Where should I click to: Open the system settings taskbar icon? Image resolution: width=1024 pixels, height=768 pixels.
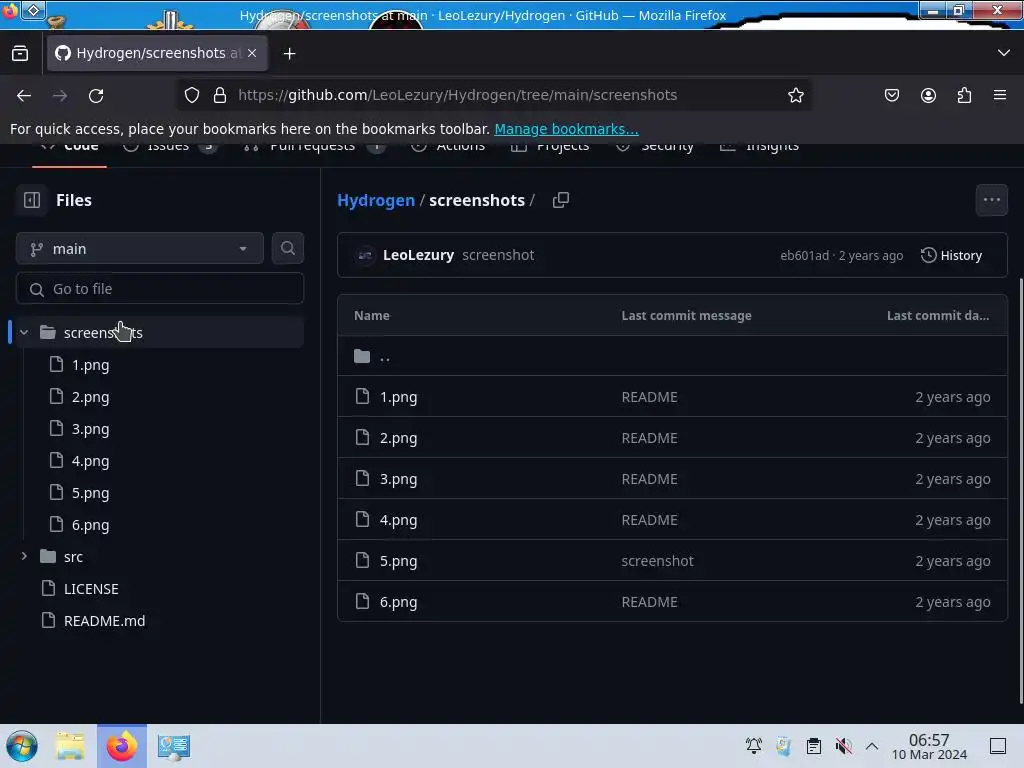tap(173, 746)
